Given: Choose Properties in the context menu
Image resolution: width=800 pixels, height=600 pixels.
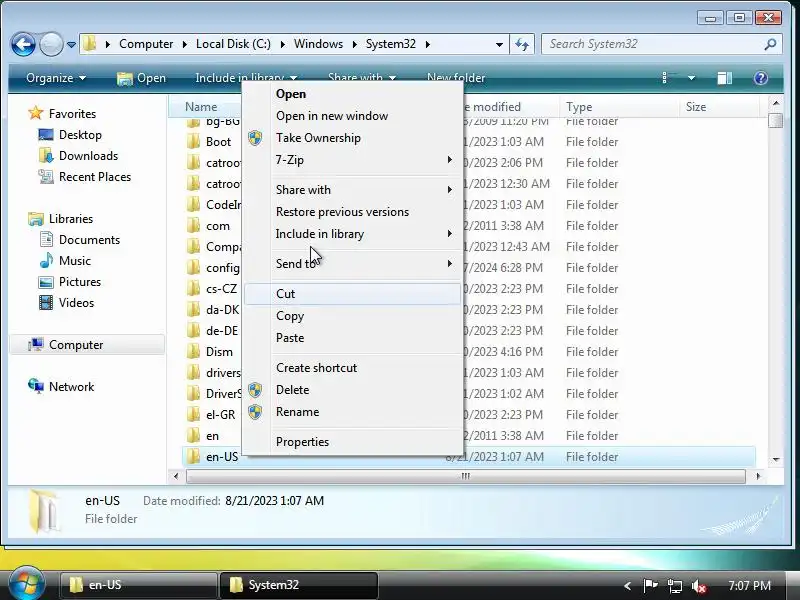Looking at the screenshot, I should point(352,442).
